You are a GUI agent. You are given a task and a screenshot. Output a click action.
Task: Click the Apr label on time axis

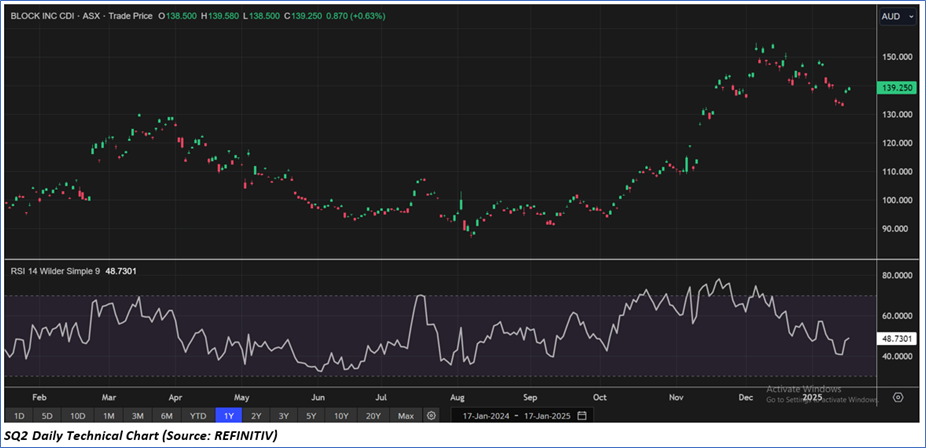pyautogui.click(x=175, y=397)
